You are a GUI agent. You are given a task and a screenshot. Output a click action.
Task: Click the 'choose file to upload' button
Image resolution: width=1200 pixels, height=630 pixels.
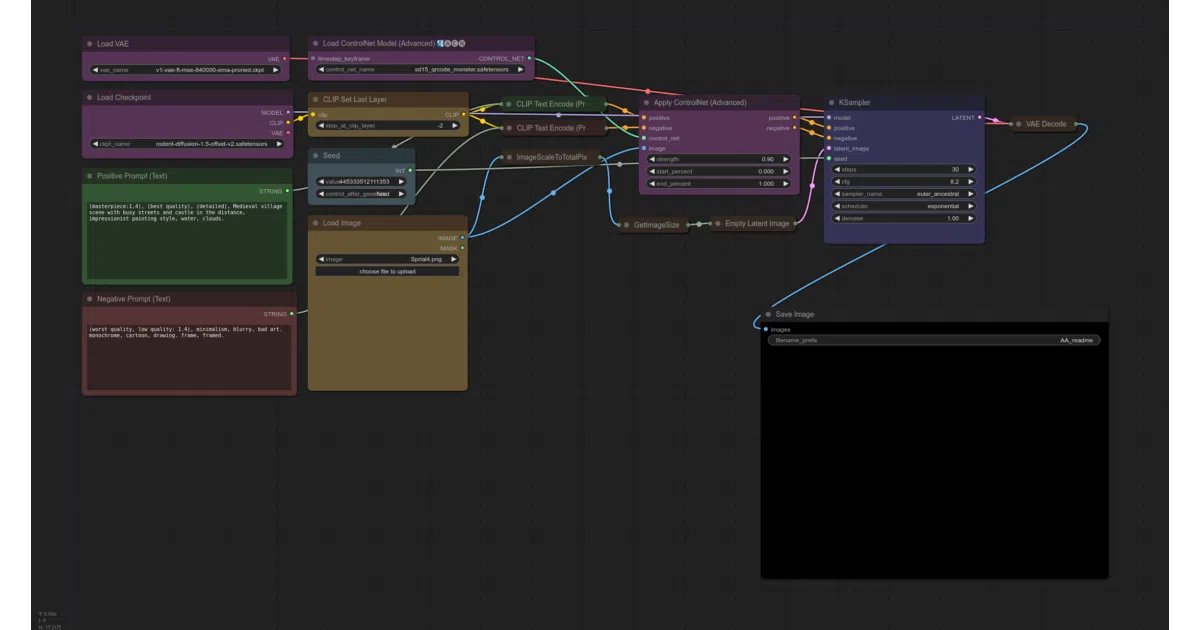387,271
